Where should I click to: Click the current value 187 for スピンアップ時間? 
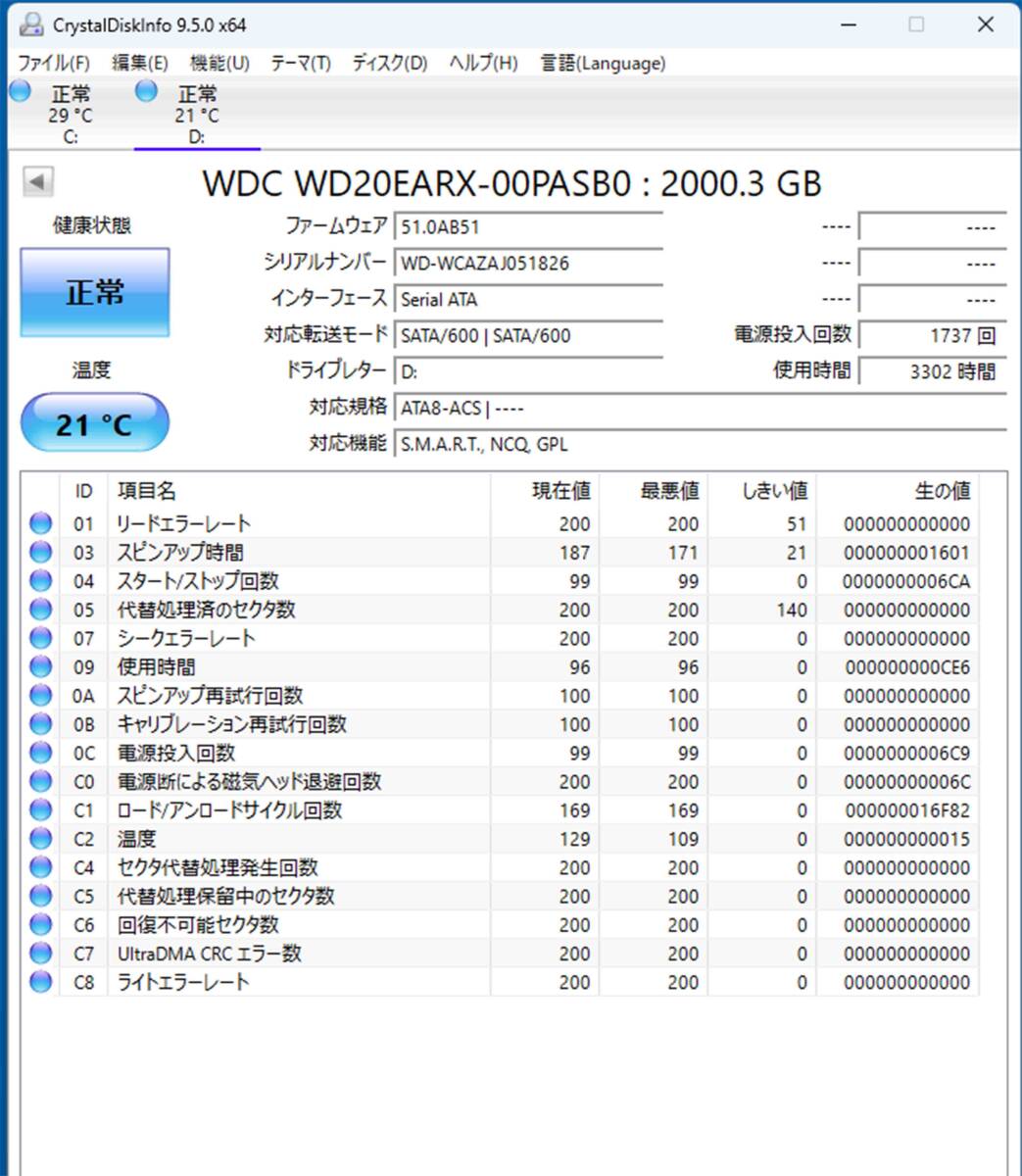[574, 552]
